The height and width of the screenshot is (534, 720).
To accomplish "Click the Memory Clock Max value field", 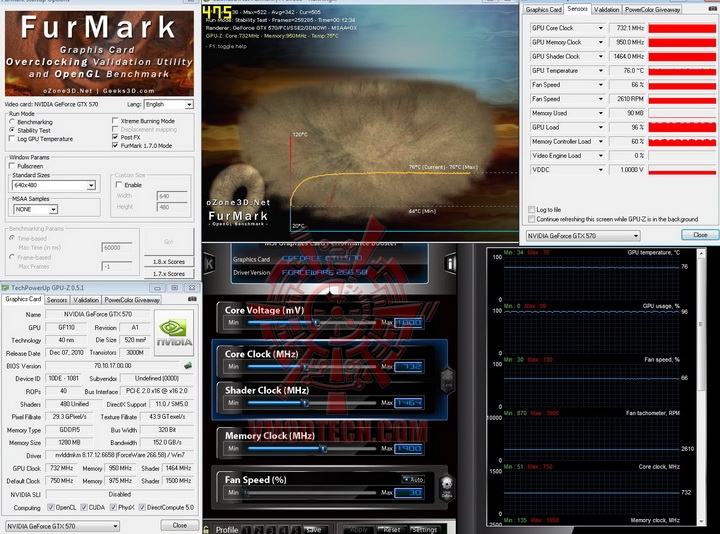I will pyautogui.click(x=408, y=449).
